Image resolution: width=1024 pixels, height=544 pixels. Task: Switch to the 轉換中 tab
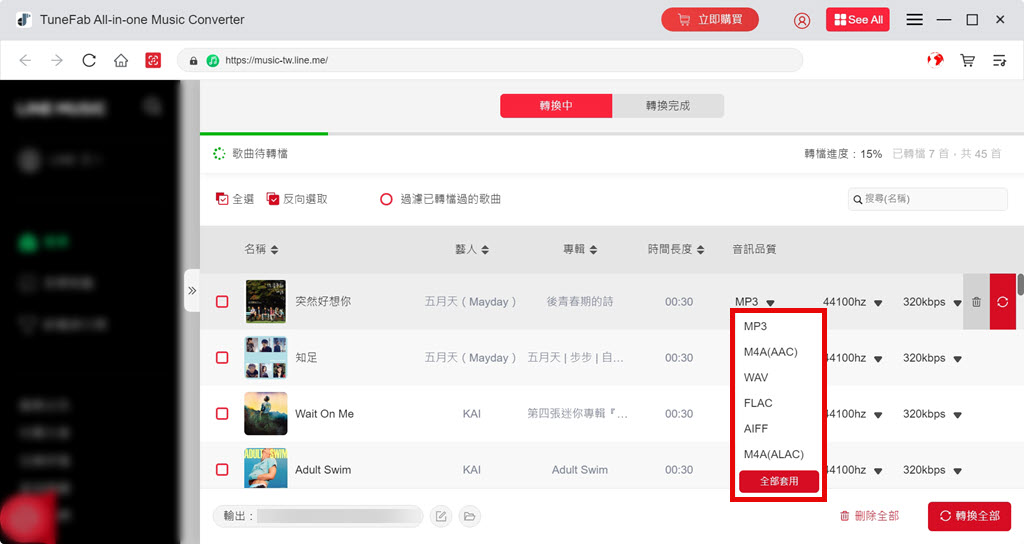(x=556, y=106)
